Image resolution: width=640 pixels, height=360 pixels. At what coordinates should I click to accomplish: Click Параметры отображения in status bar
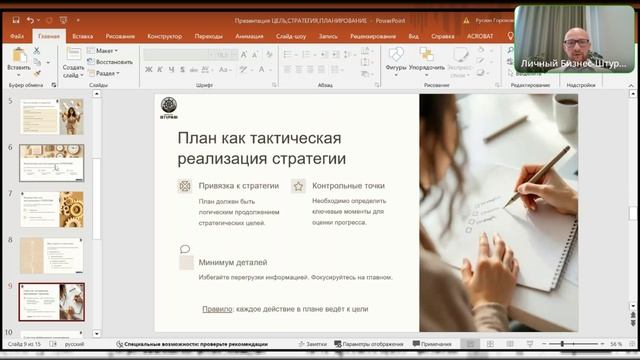coord(369,344)
